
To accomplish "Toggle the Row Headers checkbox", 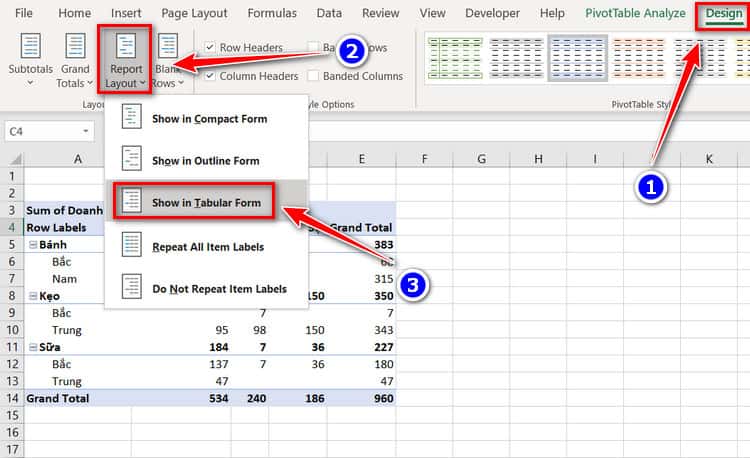I will point(210,47).
